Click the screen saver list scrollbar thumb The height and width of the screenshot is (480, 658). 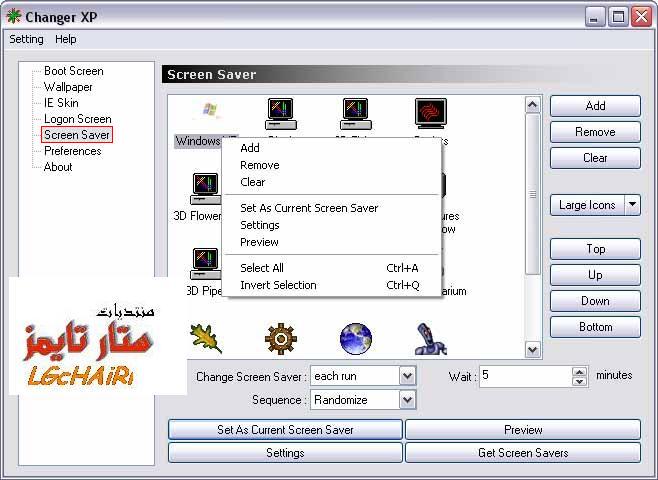[533, 194]
